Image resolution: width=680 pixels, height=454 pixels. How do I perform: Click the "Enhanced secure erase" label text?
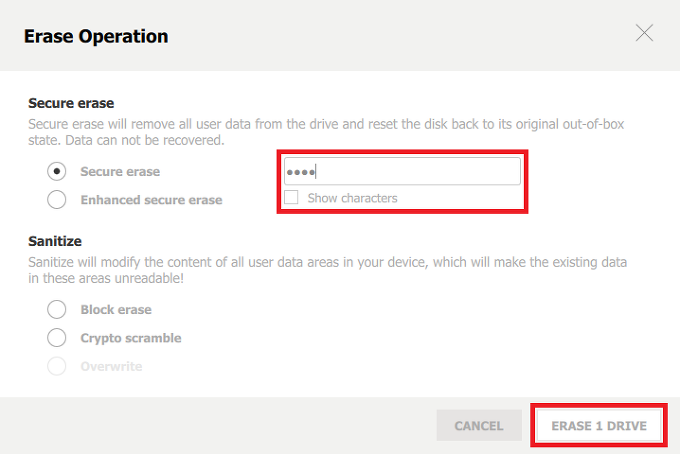(151, 200)
